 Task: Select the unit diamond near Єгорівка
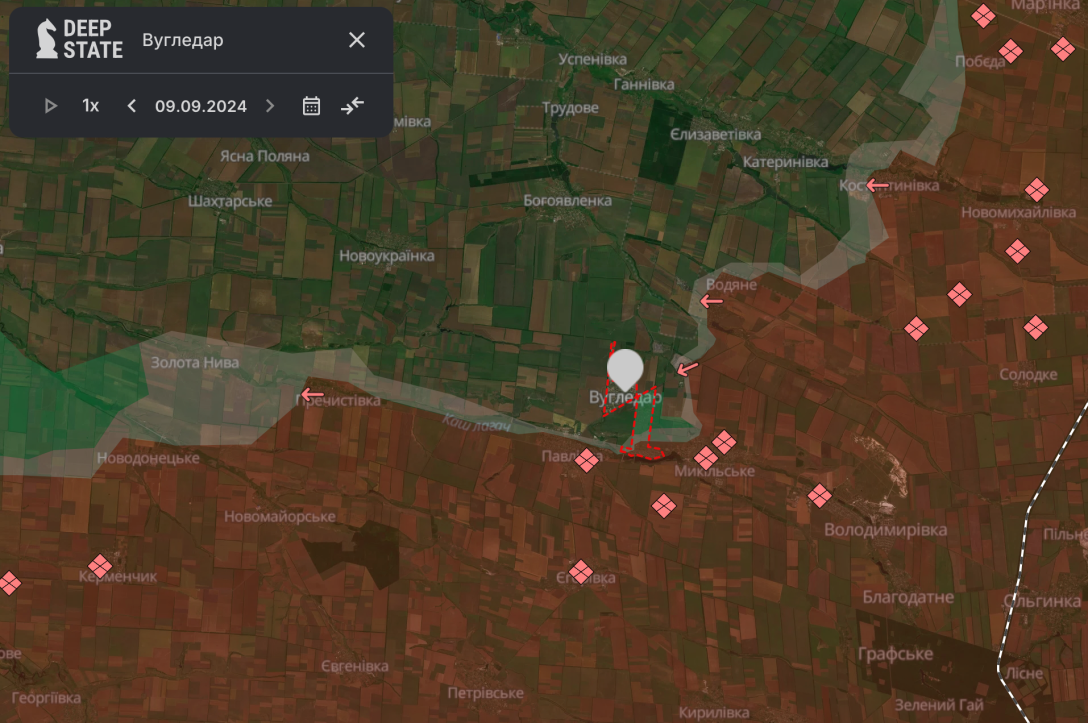coord(580,572)
